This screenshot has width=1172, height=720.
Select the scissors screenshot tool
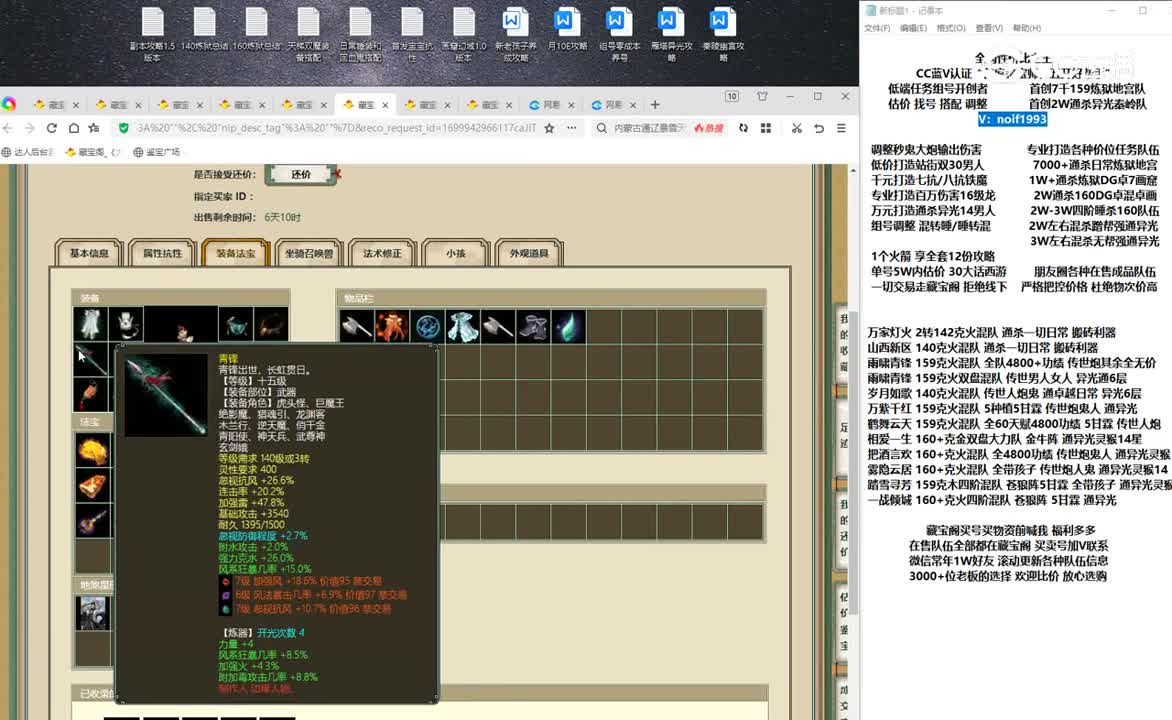coord(797,128)
